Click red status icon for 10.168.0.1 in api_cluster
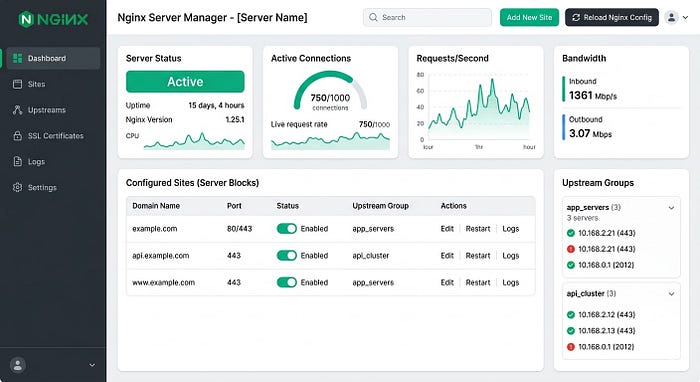Image resolution: width=700 pixels, height=382 pixels. coord(571,347)
